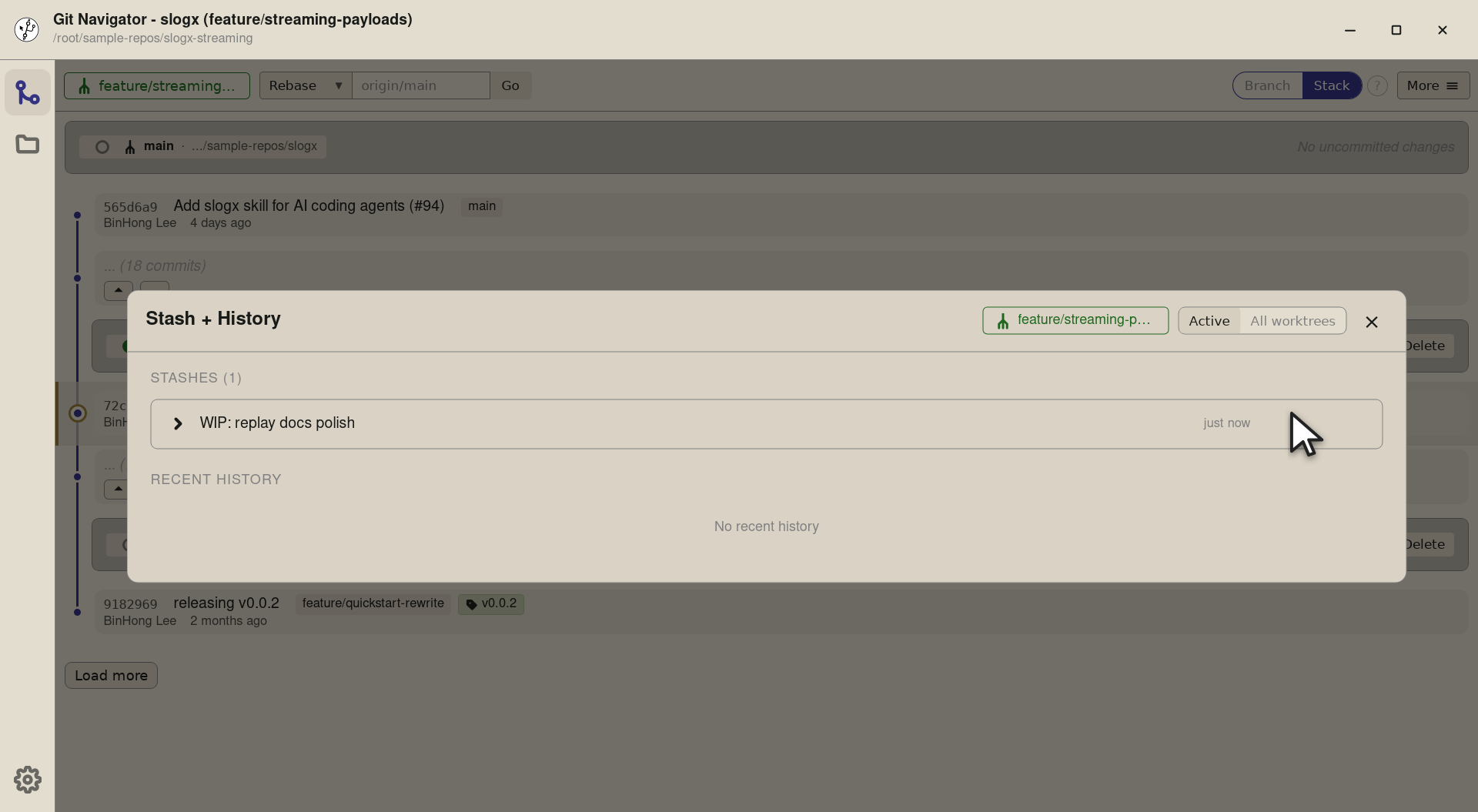Image resolution: width=1478 pixels, height=812 pixels.
Task: Select the current commit marker on the graph
Action: click(x=78, y=413)
